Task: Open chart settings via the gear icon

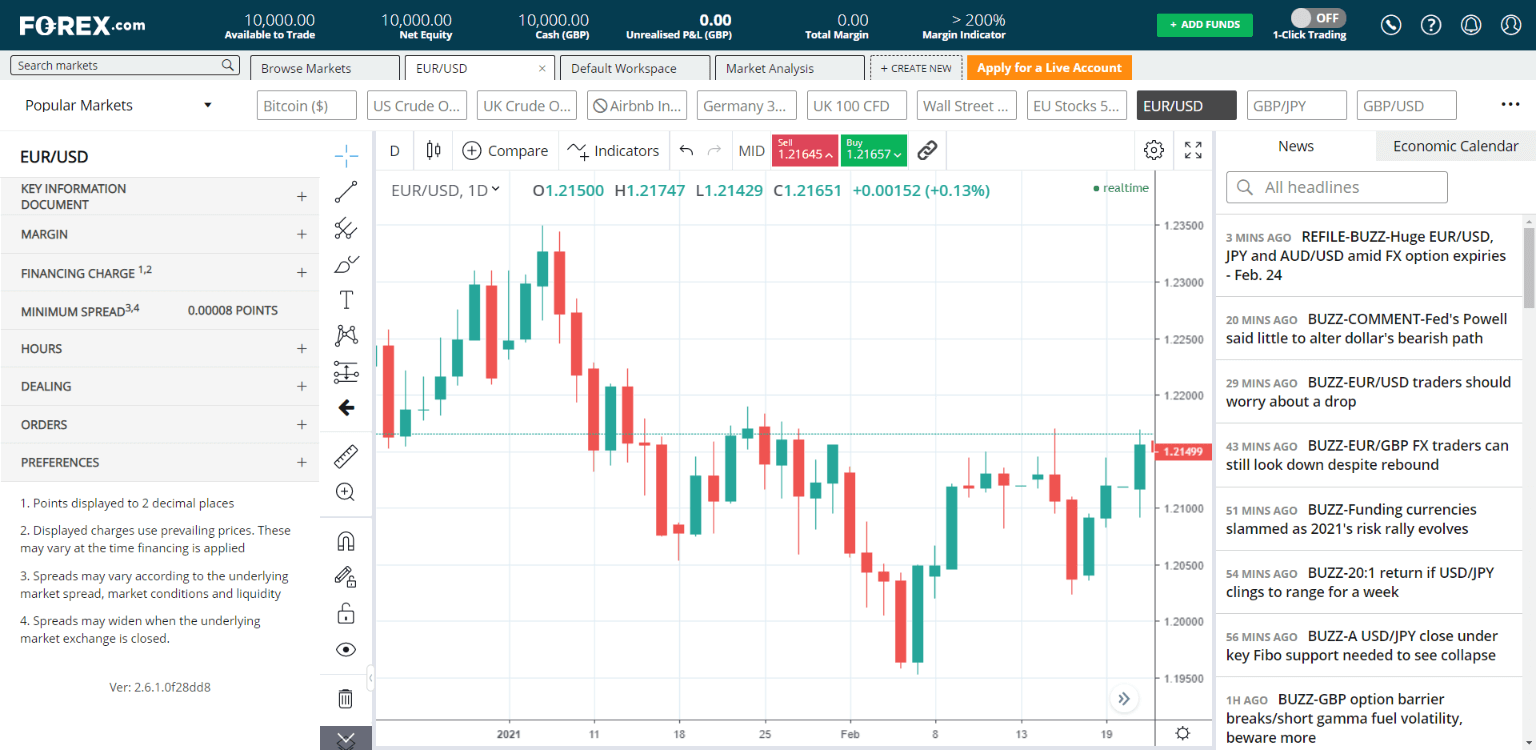Action: [1153, 149]
